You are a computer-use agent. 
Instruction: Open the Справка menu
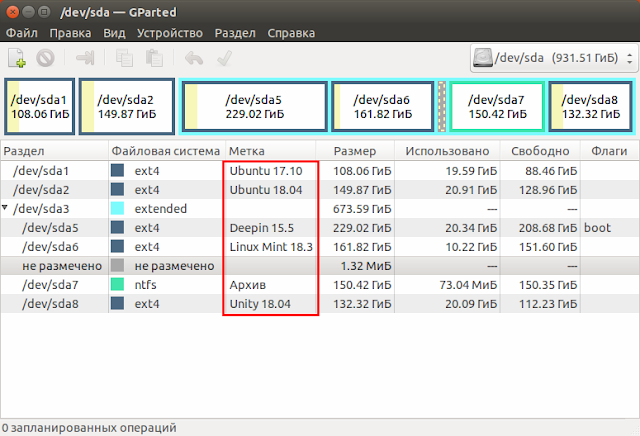coord(291,33)
